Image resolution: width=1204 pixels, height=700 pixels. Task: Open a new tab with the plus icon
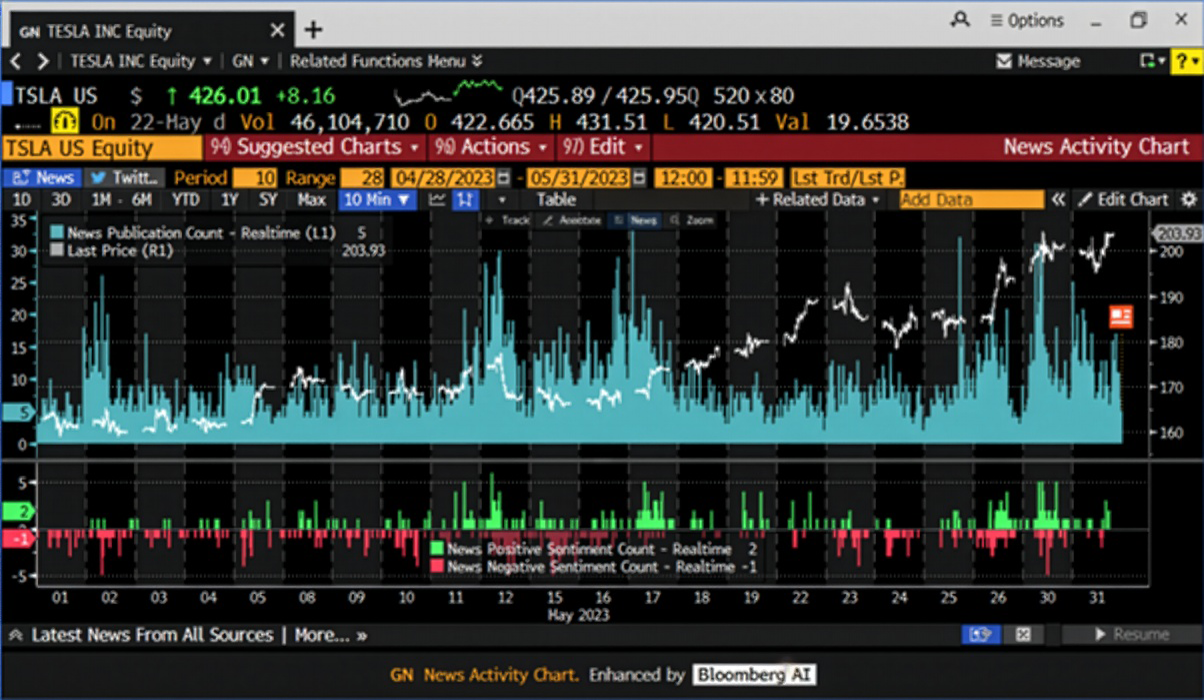point(313,30)
